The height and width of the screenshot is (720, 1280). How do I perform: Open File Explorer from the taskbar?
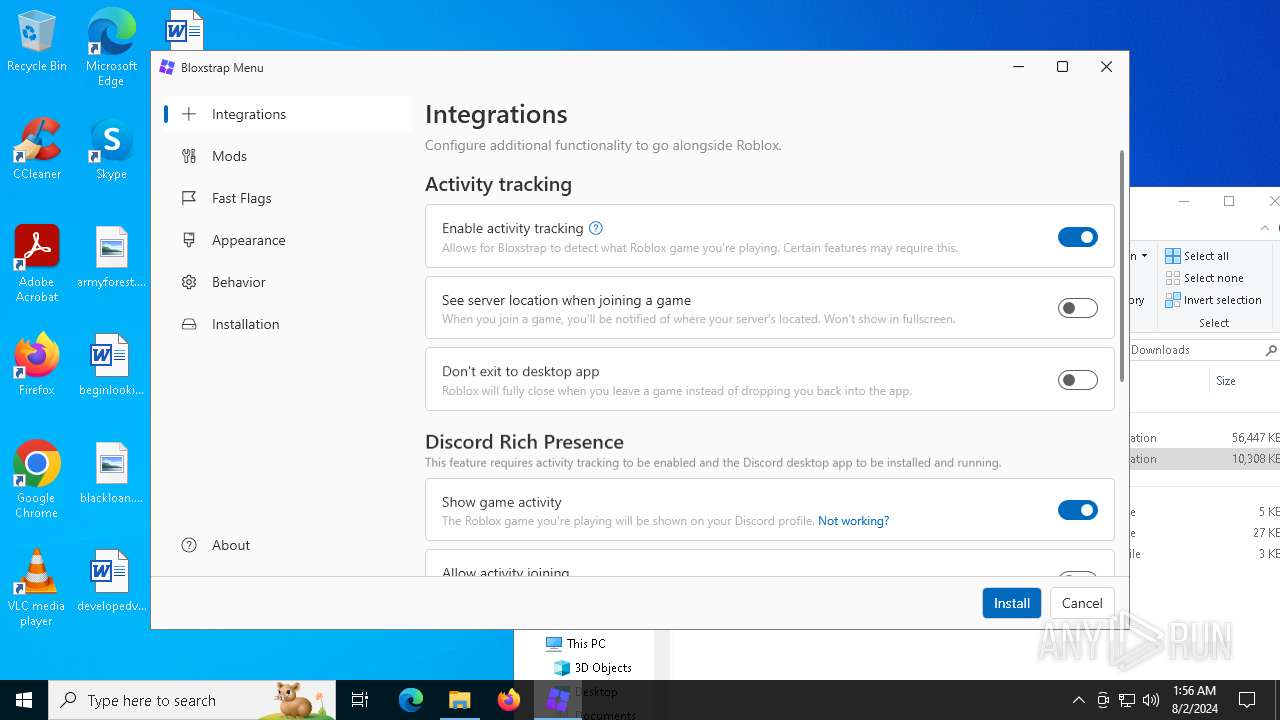click(460, 700)
